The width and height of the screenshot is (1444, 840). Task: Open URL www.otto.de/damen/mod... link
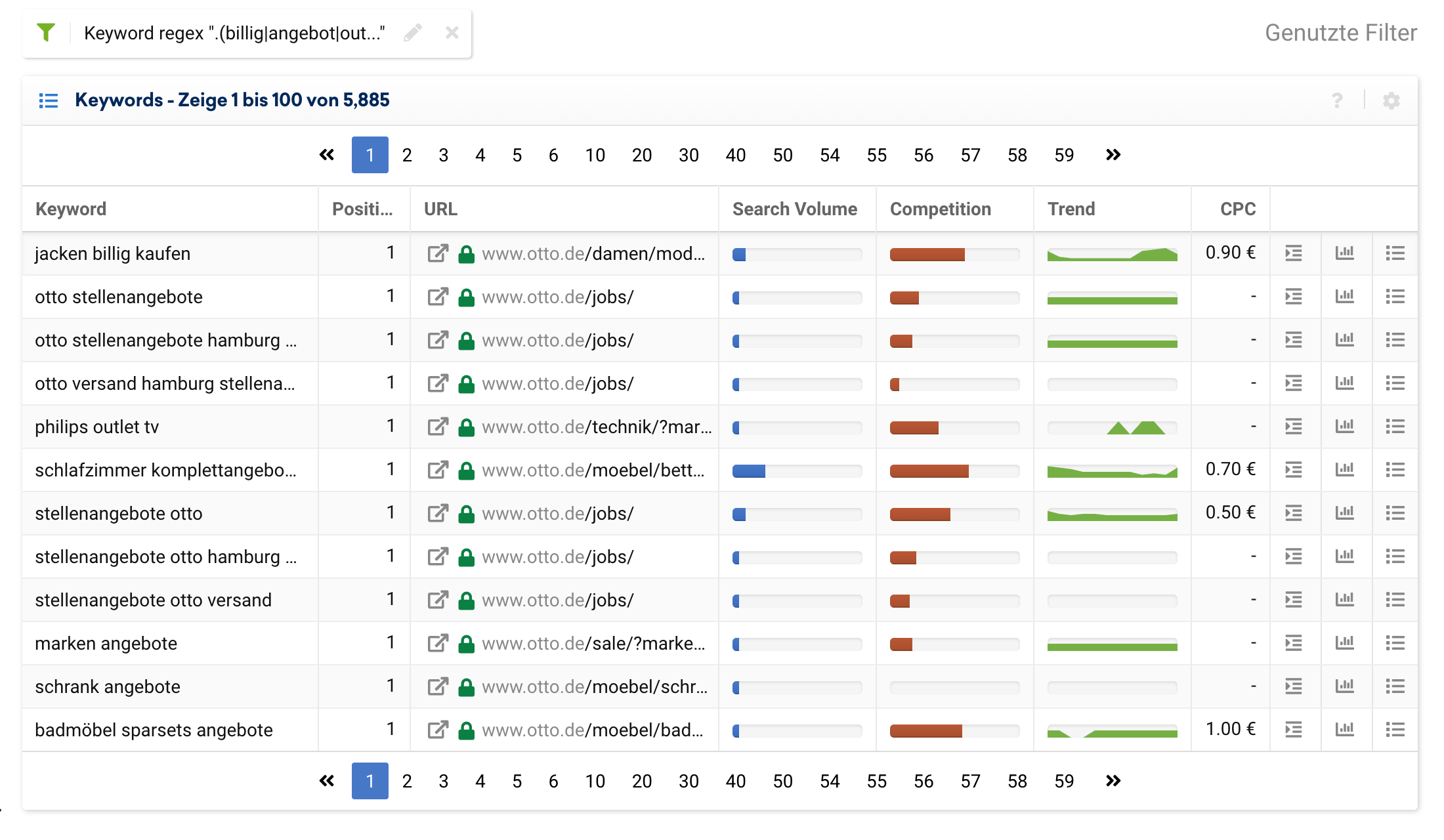pyautogui.click(x=593, y=253)
